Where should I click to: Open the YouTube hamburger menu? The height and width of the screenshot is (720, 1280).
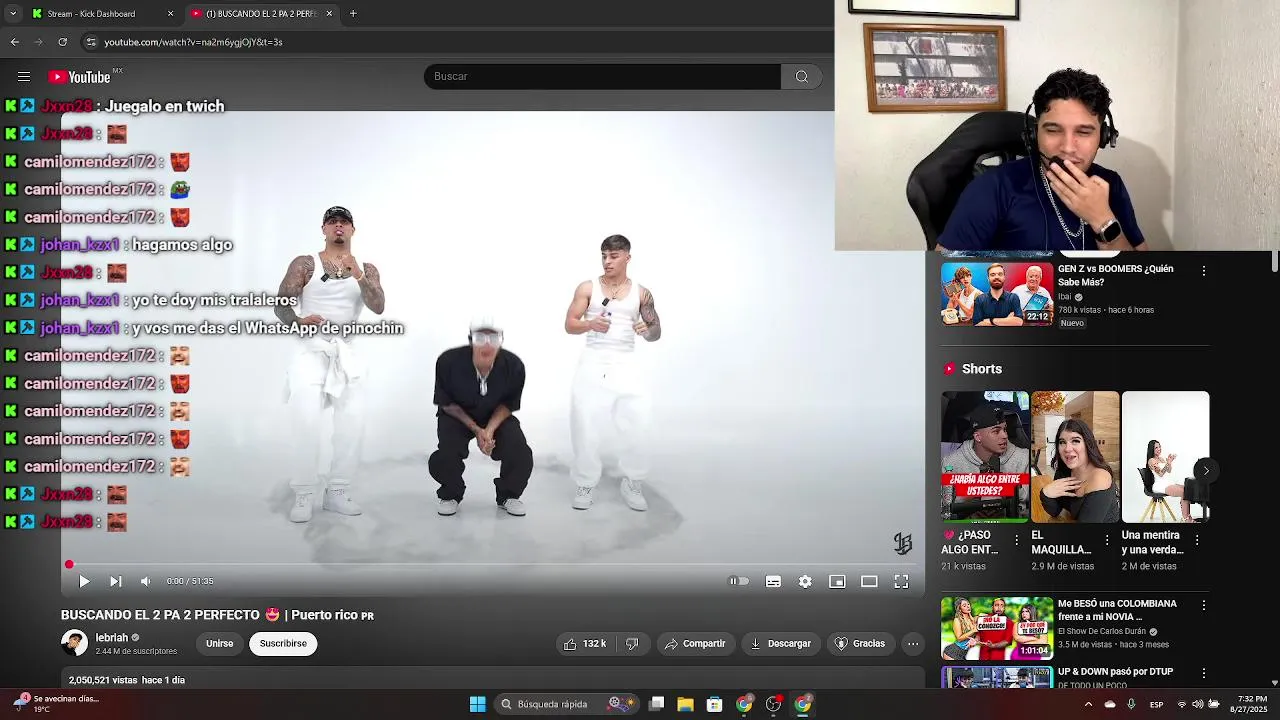tap(24, 76)
